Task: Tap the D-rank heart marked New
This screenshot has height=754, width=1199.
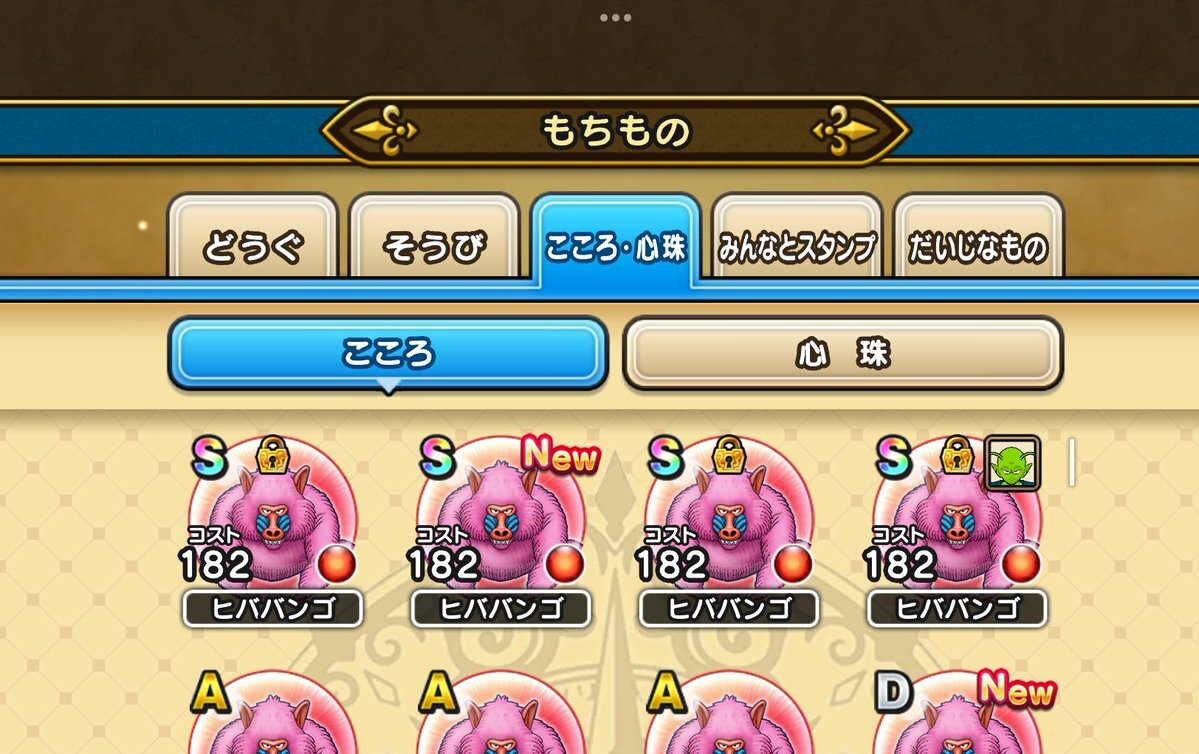Action: point(960,711)
